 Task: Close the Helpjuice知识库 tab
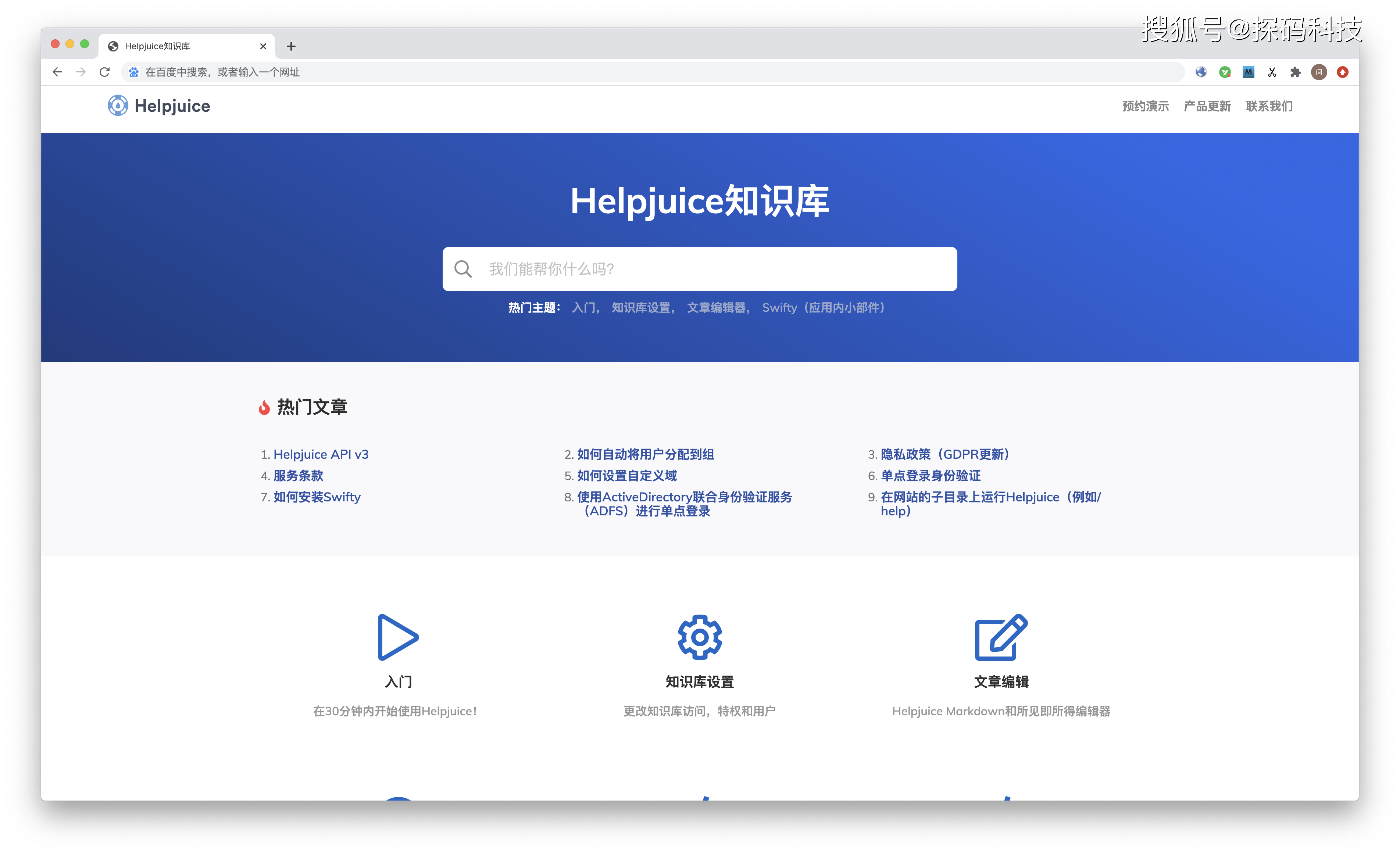(263, 47)
